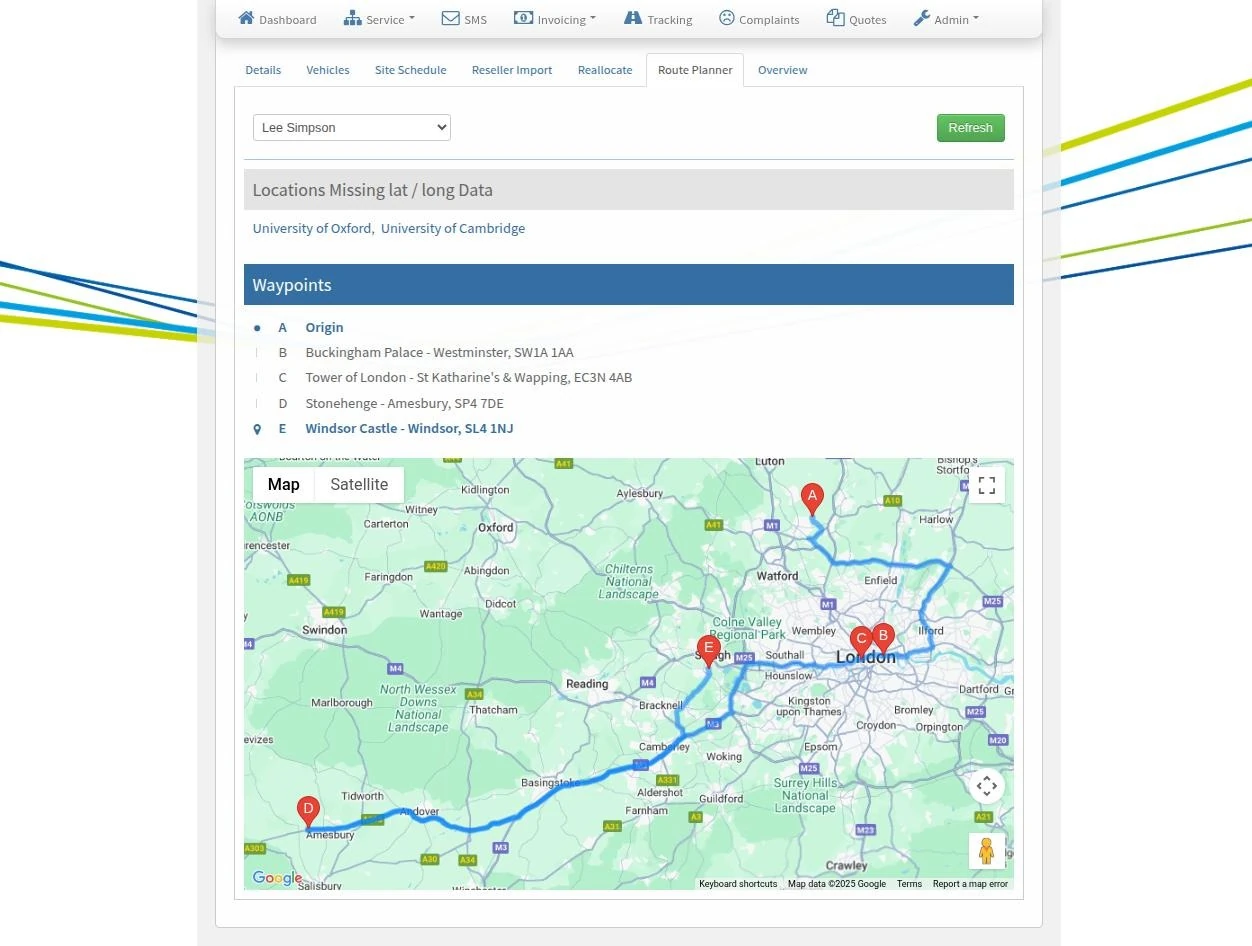The image size is (1252, 946).
Task: Open the Site Schedule tab
Action: [411, 70]
